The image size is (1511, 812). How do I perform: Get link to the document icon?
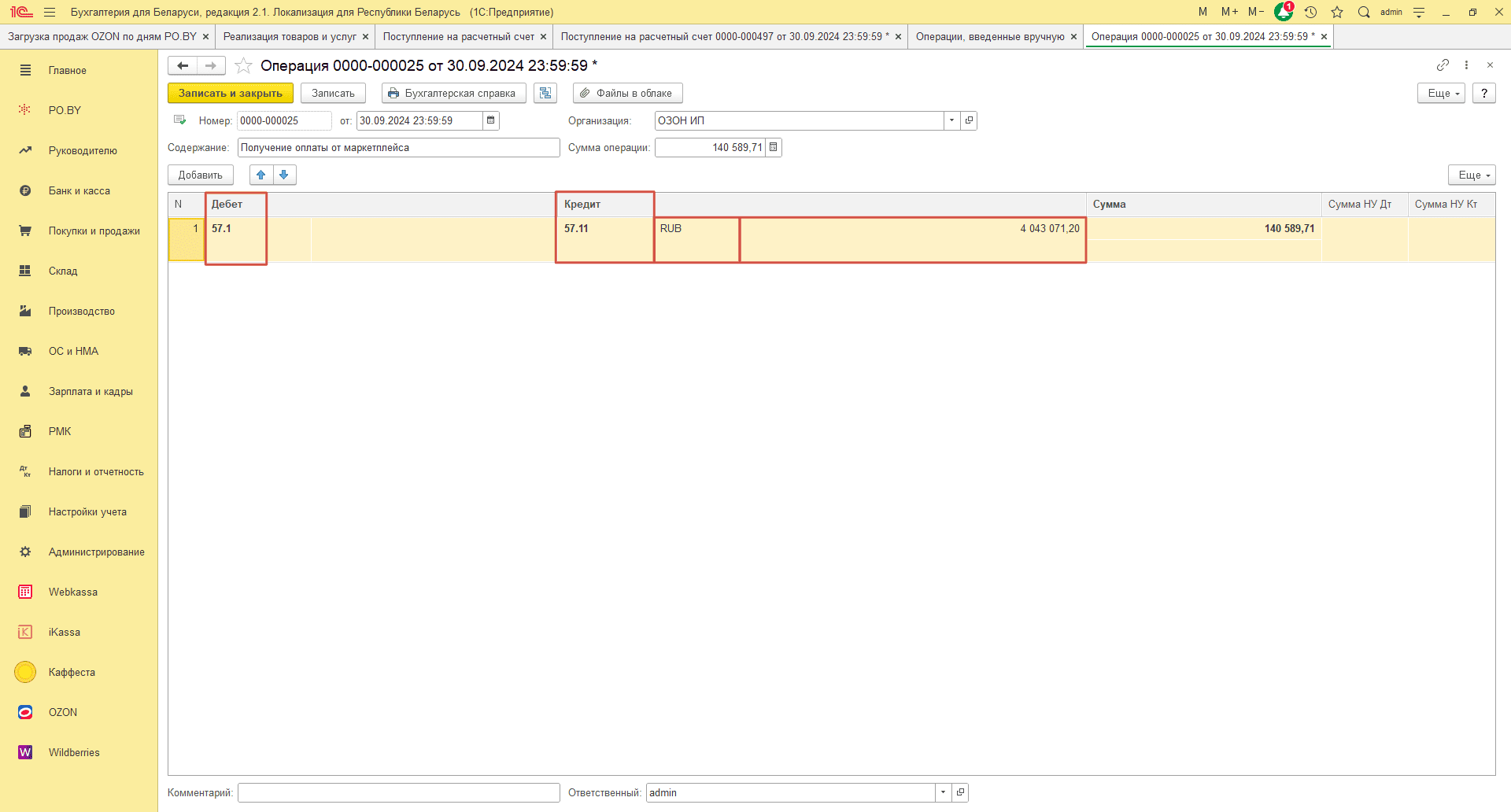pyautogui.click(x=1443, y=65)
